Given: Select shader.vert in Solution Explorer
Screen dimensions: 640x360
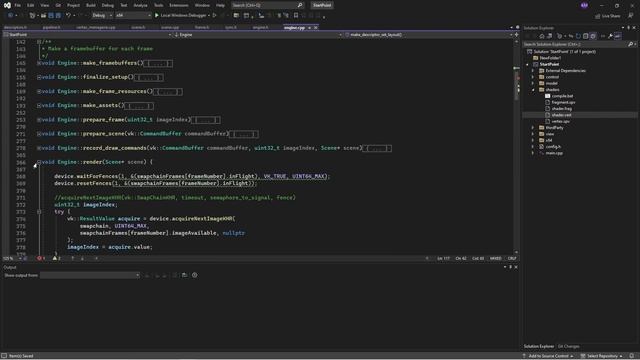Looking at the screenshot, I should (561, 115).
